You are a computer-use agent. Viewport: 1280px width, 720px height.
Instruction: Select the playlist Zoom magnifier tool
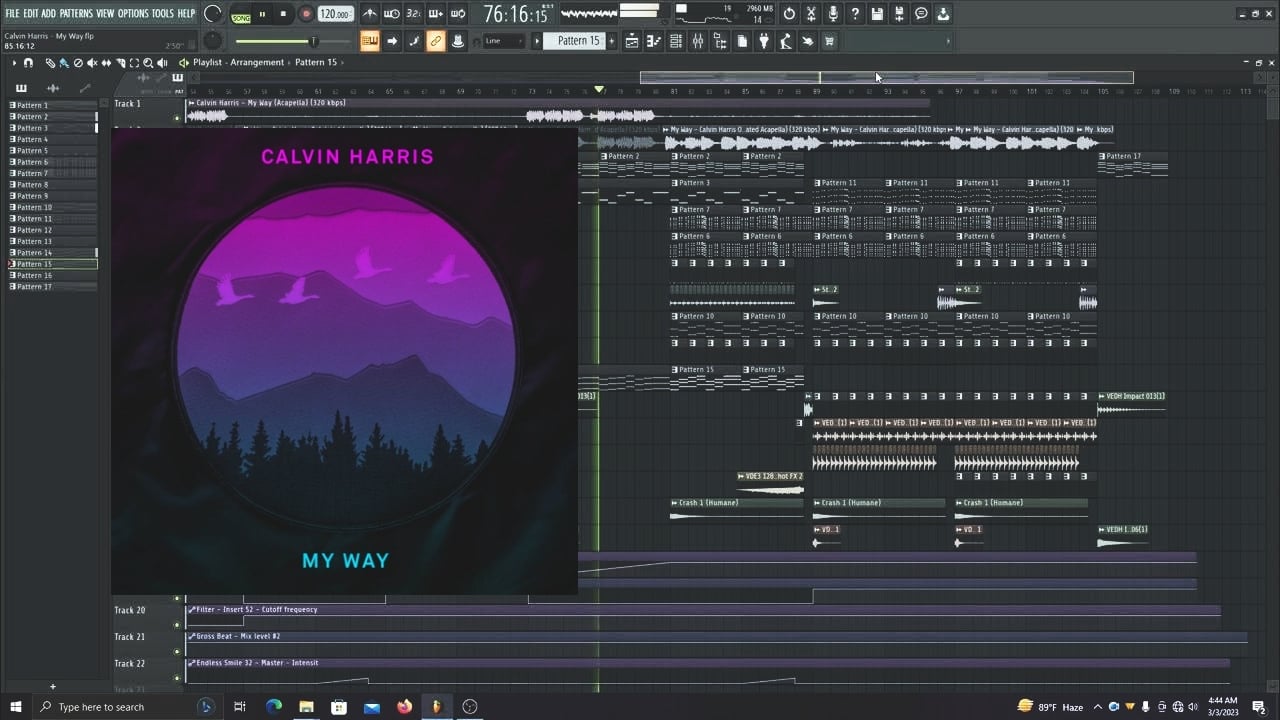coord(148,62)
